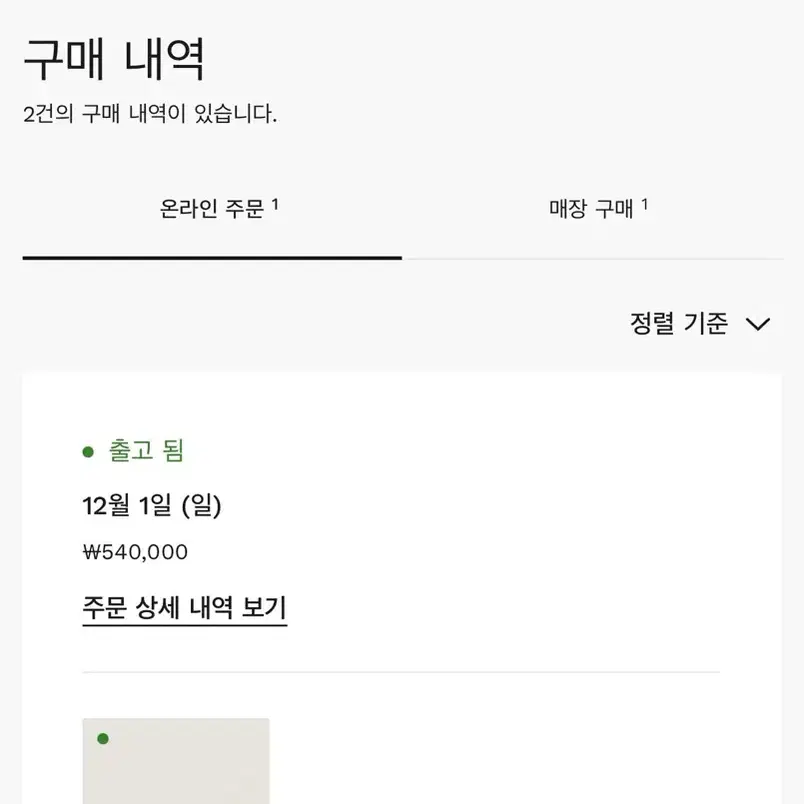The height and width of the screenshot is (804, 804).
Task: Click the 2건의 구매 내역이 있습니다 text
Action: pyautogui.click(x=150, y=113)
